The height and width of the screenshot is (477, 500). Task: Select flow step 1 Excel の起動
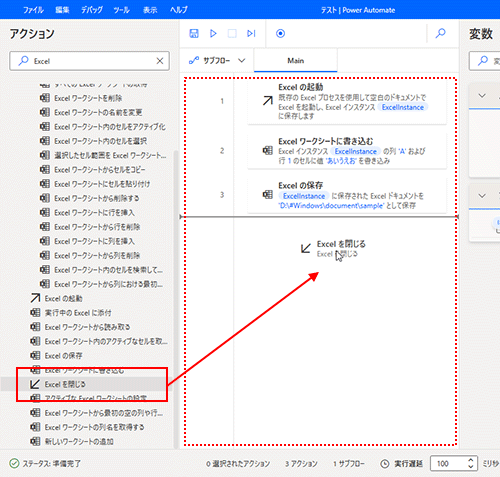click(x=347, y=102)
